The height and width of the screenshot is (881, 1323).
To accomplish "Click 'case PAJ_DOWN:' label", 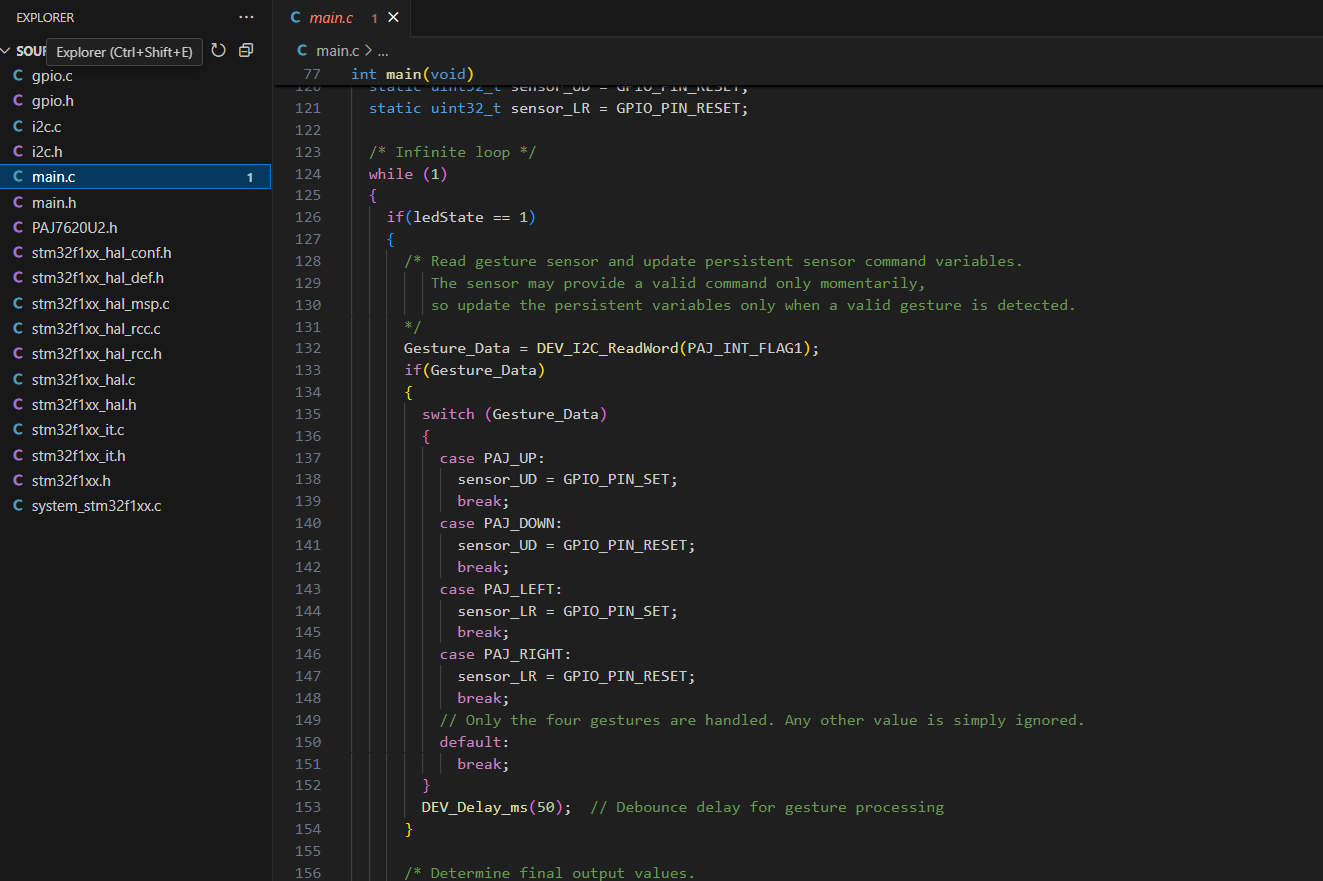I will (x=501, y=523).
